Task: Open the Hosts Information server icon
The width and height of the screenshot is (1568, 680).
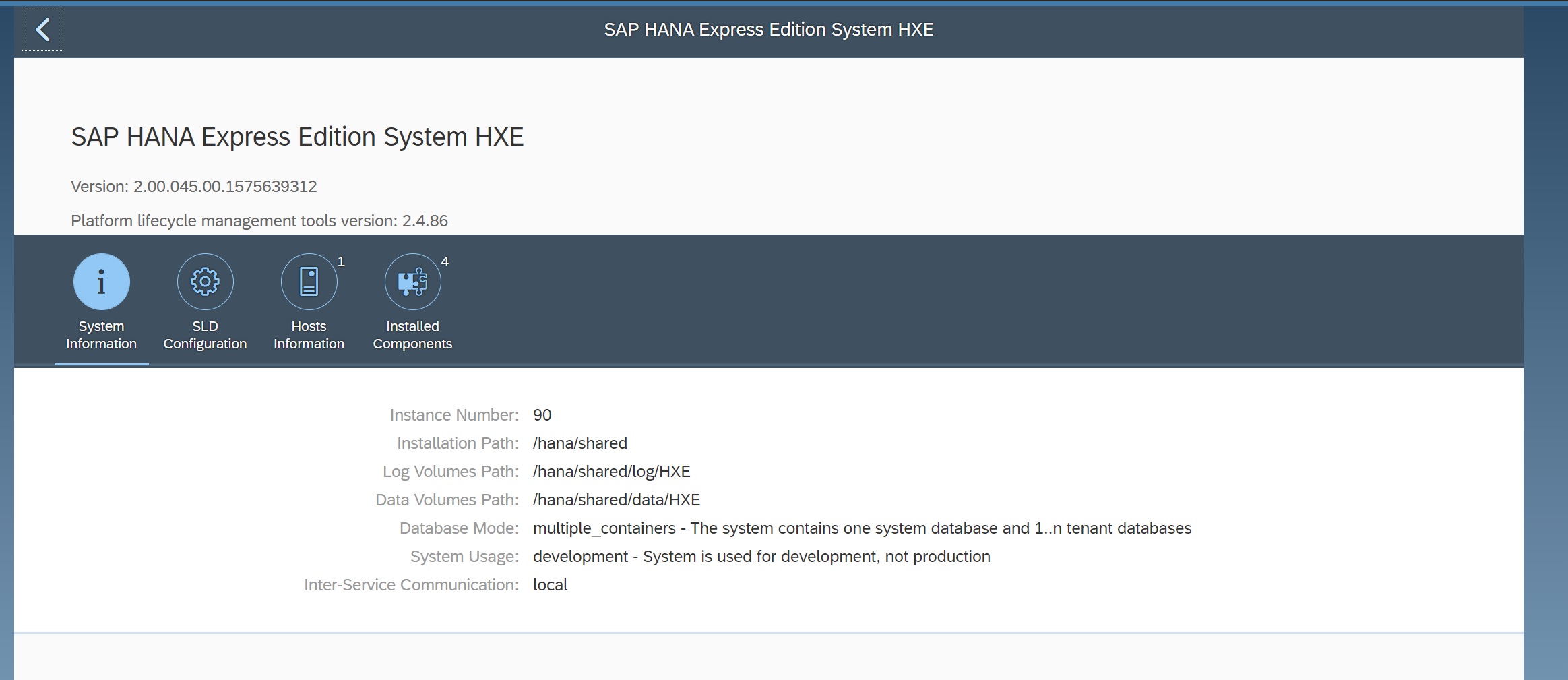Action: [309, 282]
